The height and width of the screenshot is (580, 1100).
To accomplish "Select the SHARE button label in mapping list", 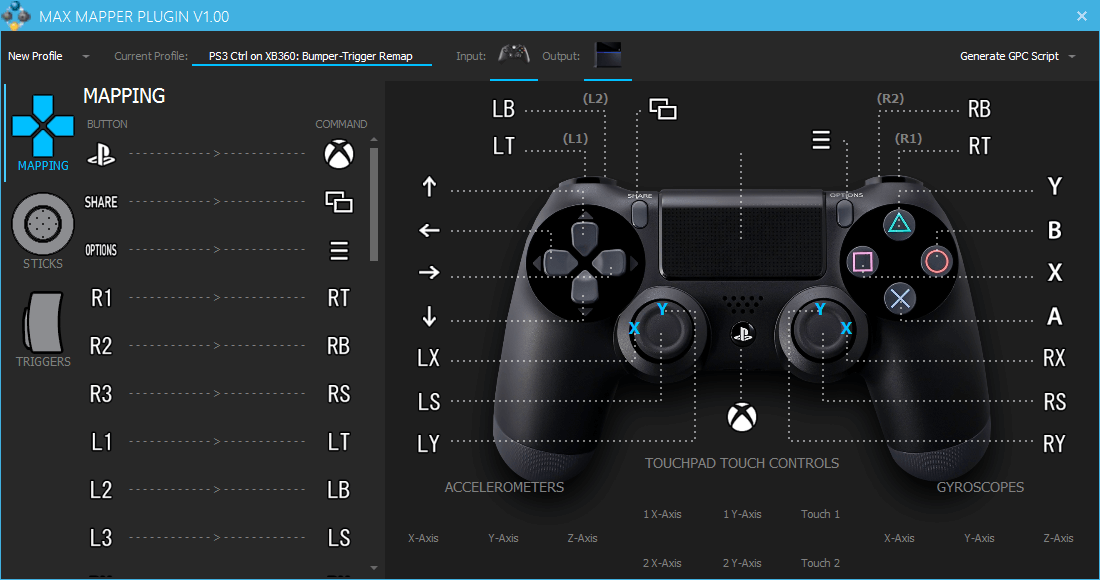I will pyautogui.click(x=101, y=202).
